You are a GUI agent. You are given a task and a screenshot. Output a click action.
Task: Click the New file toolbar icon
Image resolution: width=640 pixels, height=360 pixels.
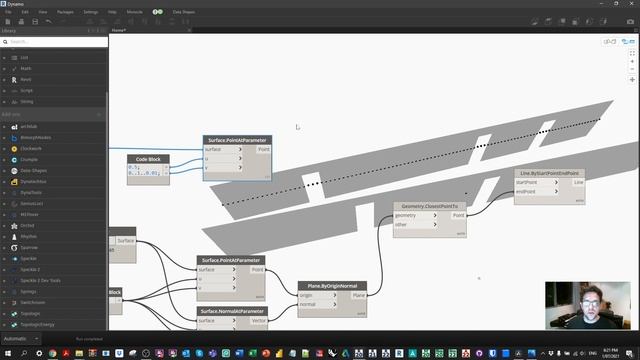point(8,22)
